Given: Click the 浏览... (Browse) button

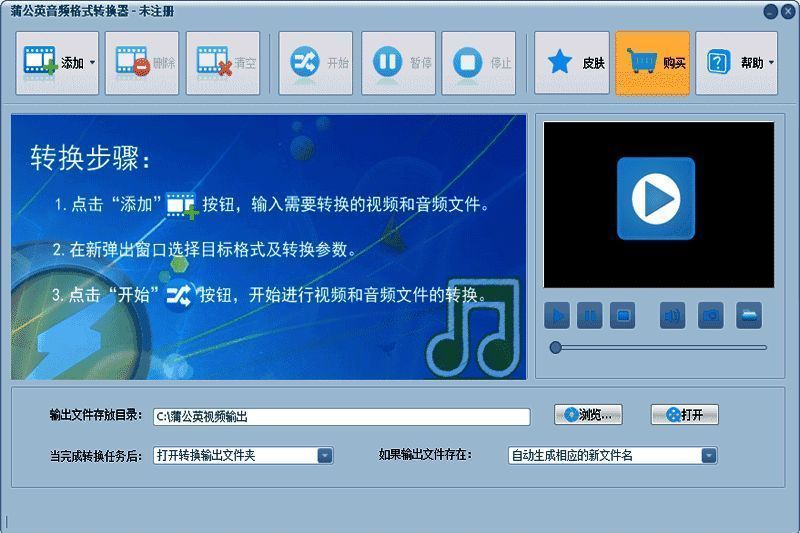Looking at the screenshot, I should 588,415.
